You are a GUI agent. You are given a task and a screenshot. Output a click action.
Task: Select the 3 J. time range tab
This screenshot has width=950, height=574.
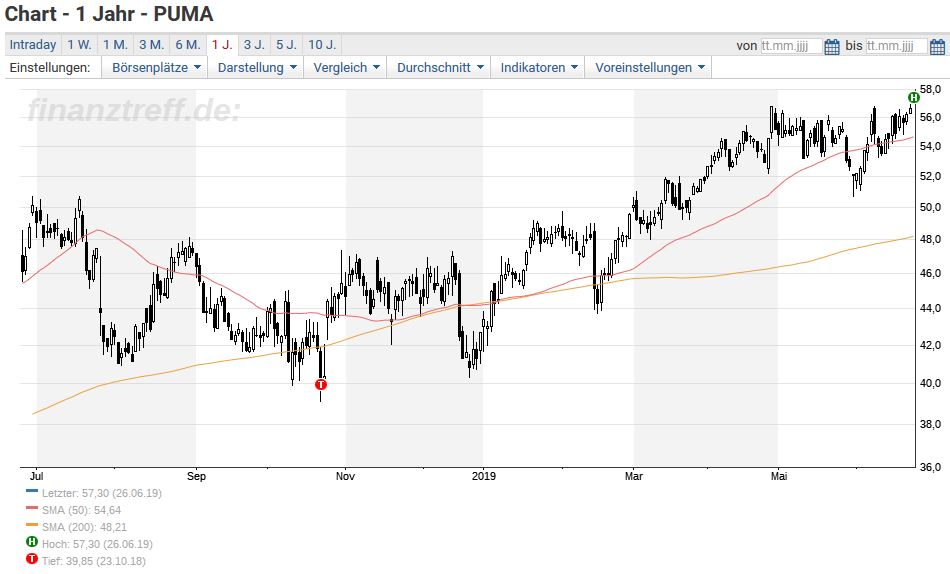254,45
